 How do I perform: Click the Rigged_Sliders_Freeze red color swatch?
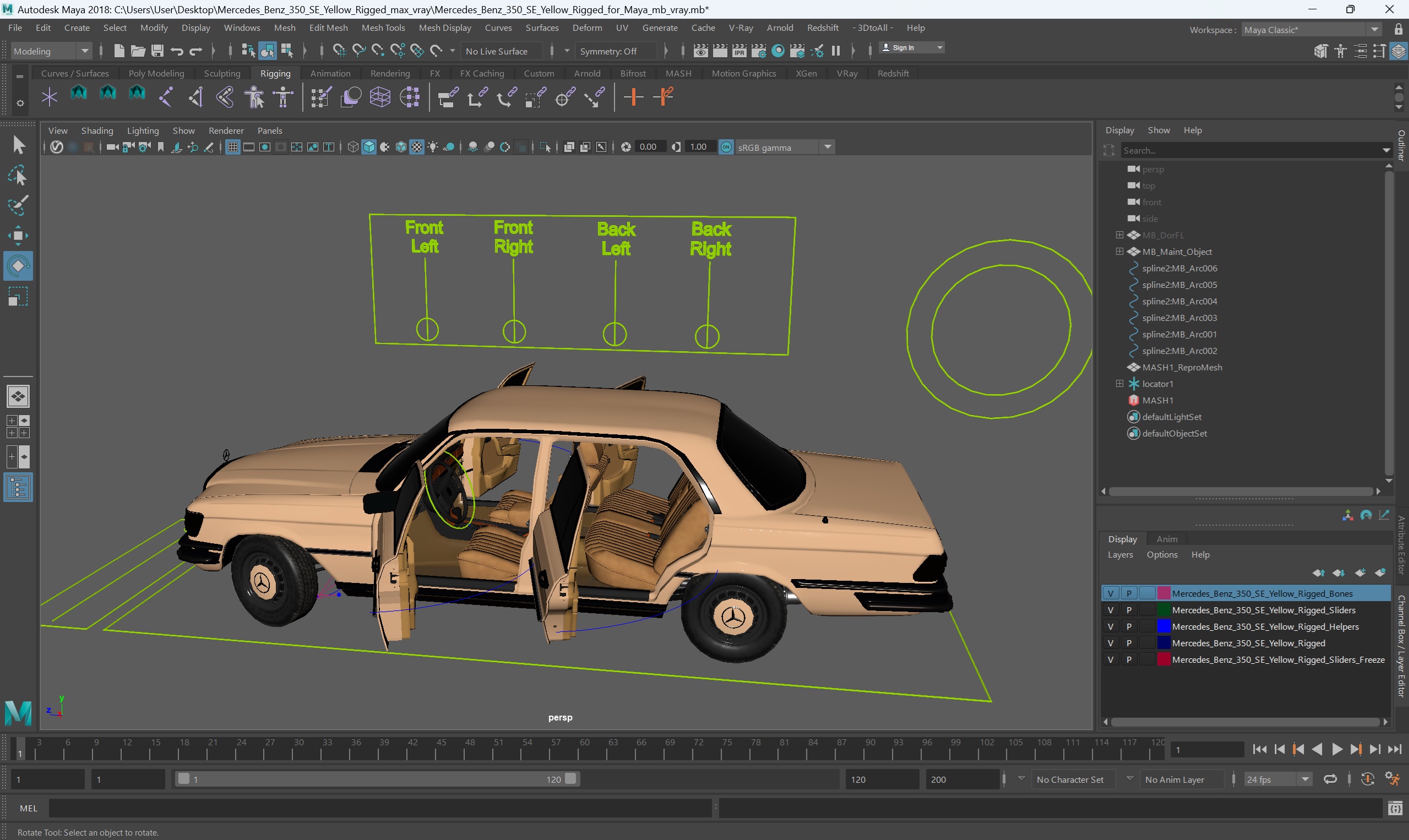pos(1163,659)
